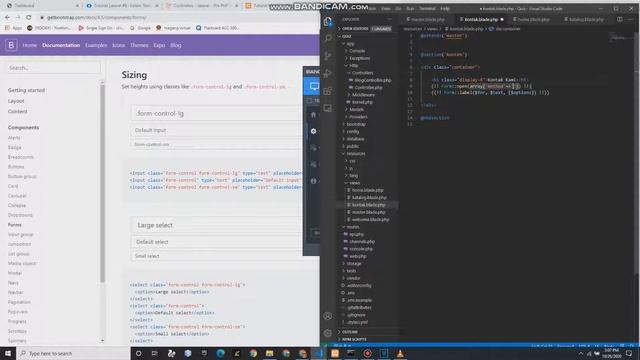This screenshot has width=640, height=360.
Task: Click the browser back arrow
Action: pos(7,17)
